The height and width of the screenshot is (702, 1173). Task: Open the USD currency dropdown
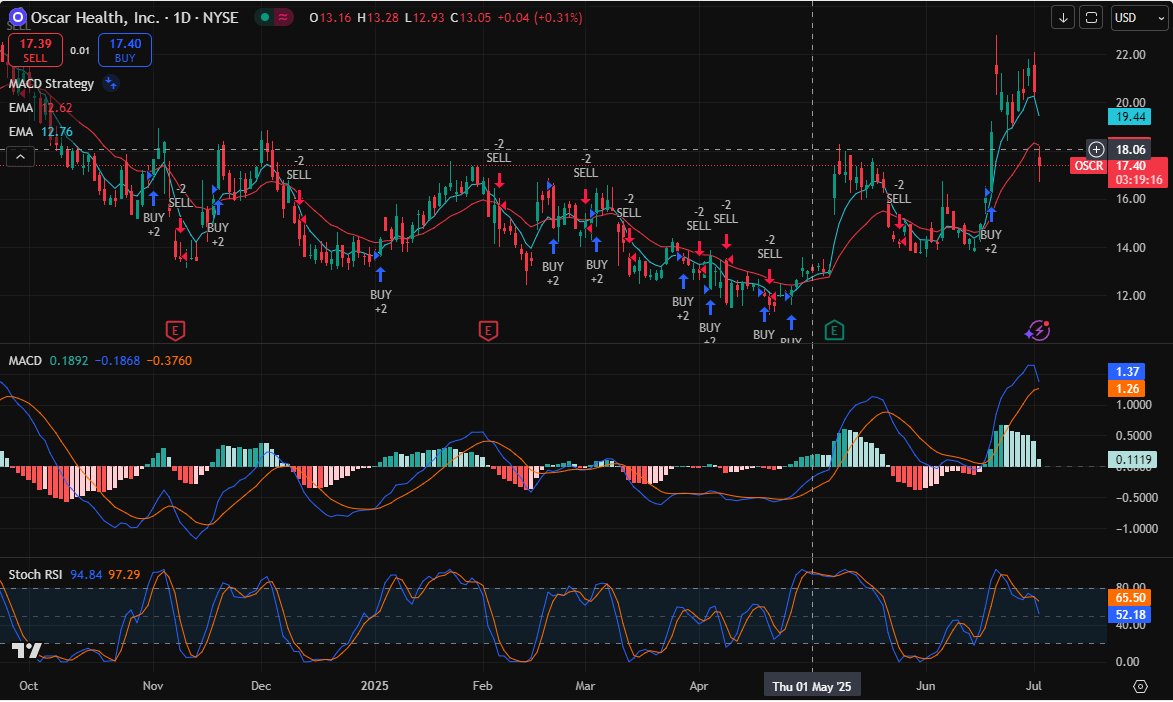pyautogui.click(x=1138, y=17)
